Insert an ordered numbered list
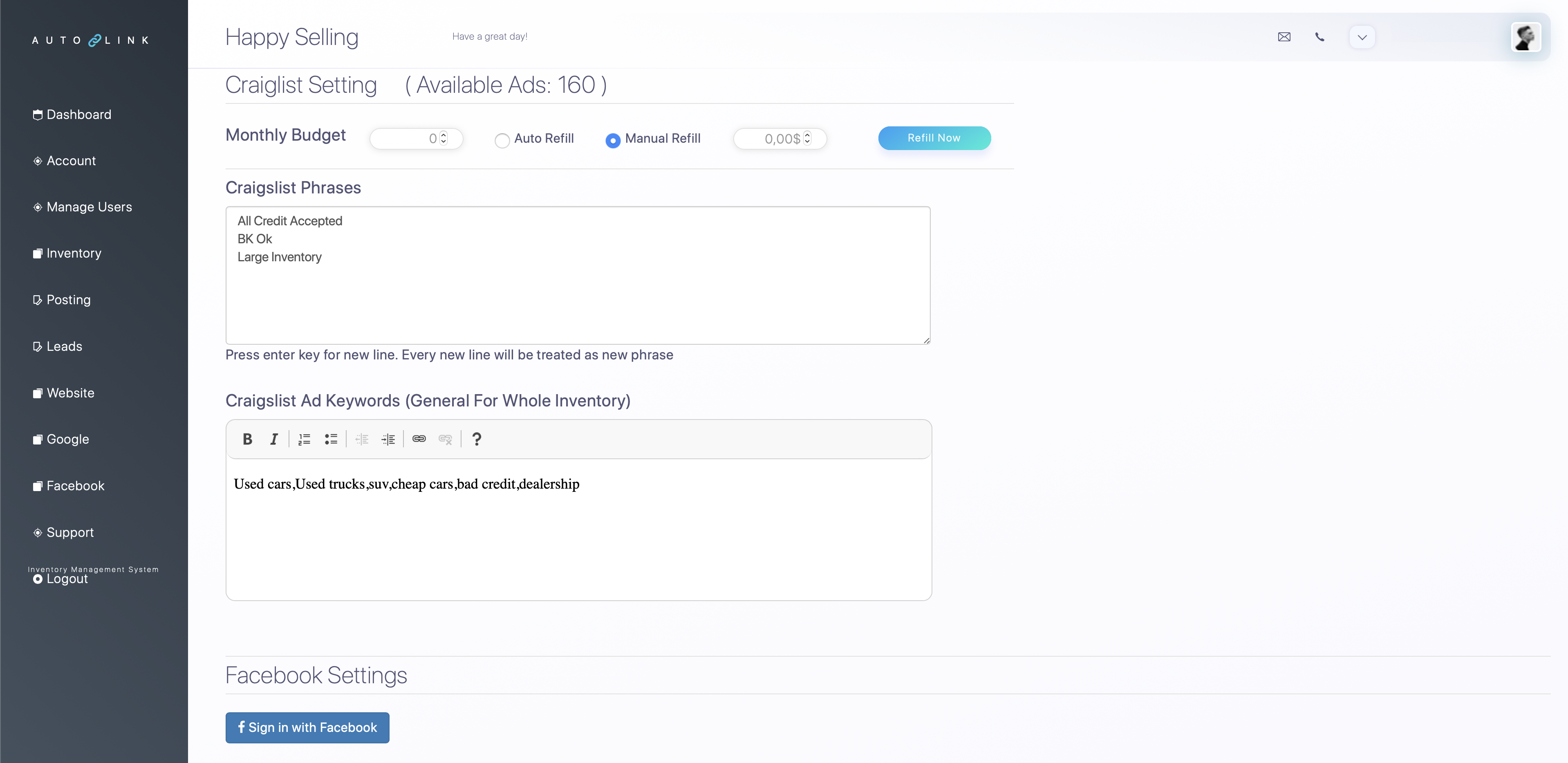Viewport: 1568px width, 763px height. tap(305, 439)
